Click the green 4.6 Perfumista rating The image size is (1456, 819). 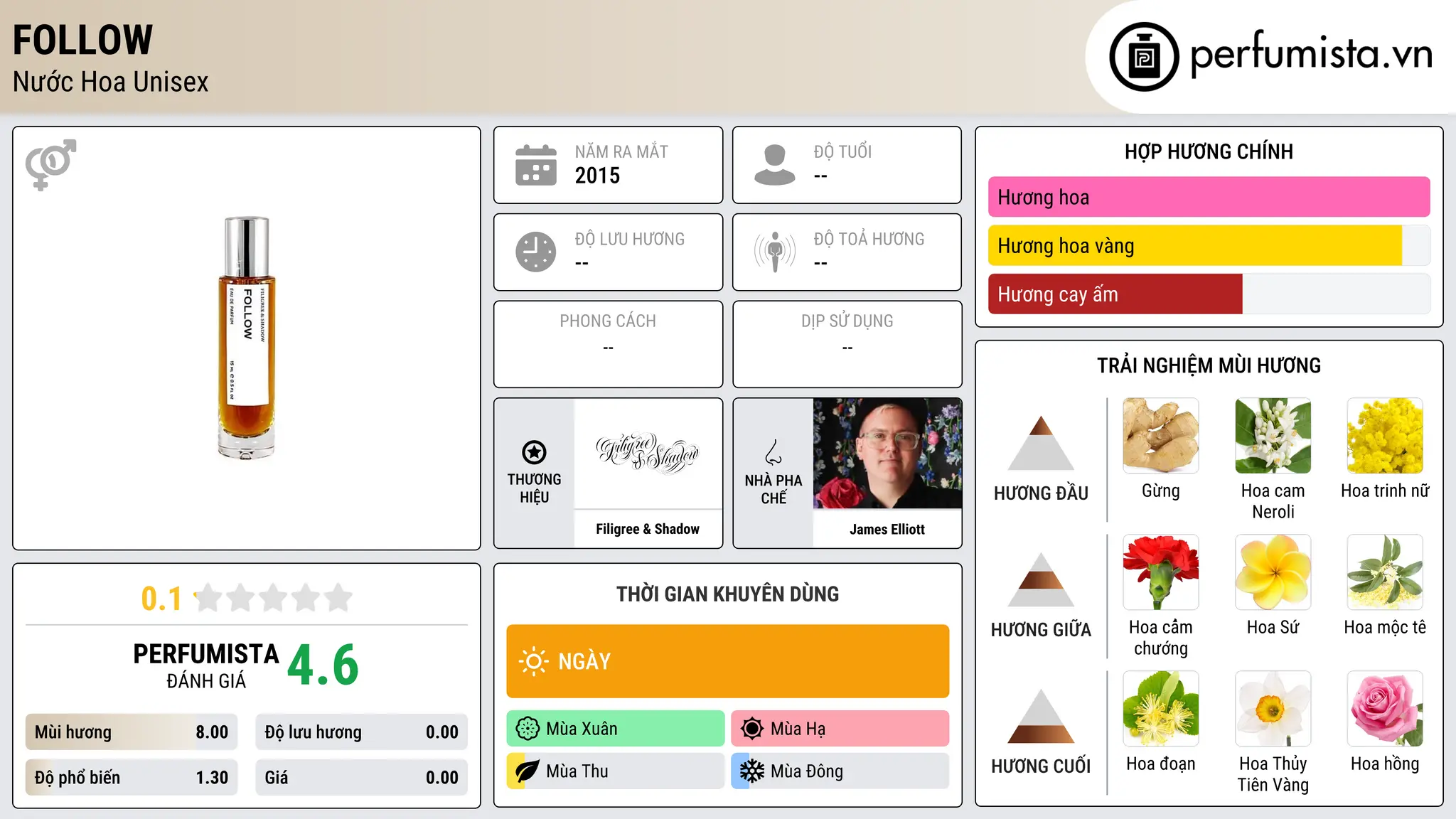coord(323,665)
